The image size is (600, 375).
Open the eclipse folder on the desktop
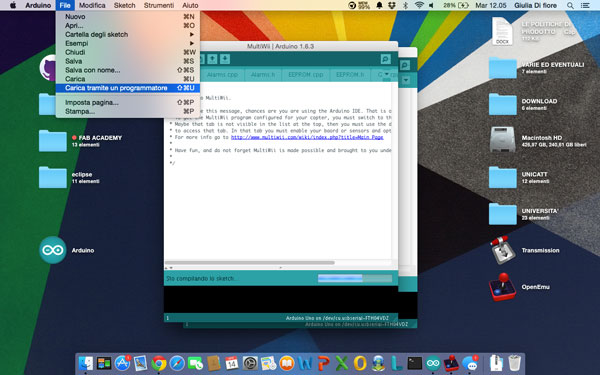click(x=53, y=177)
